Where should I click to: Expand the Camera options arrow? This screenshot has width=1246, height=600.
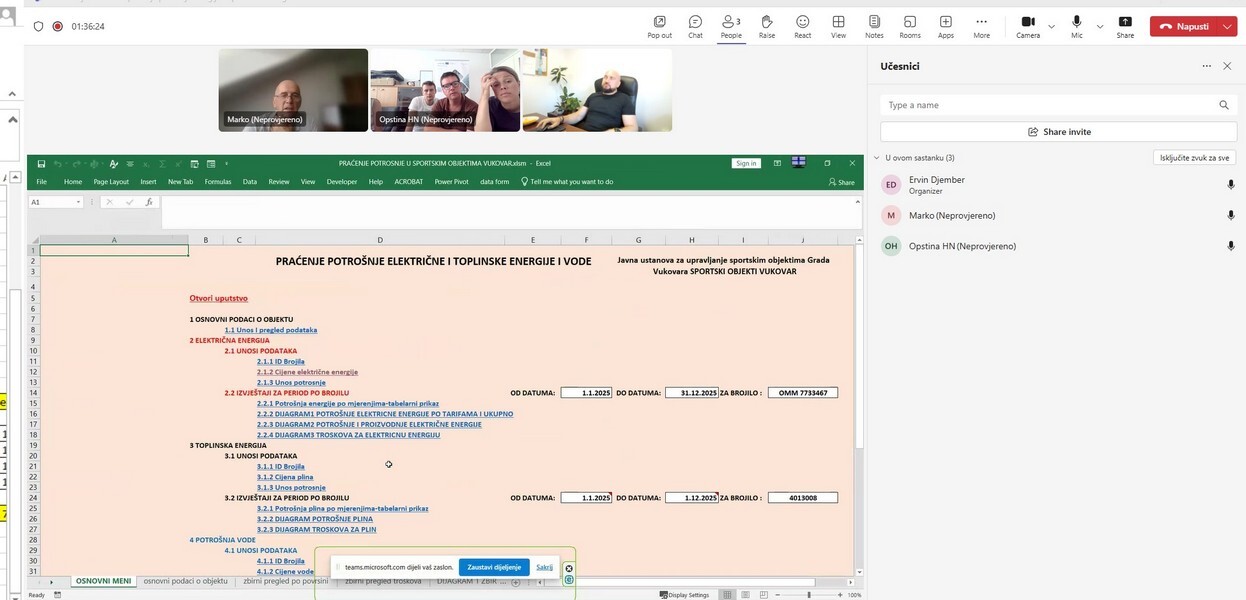click(x=1051, y=27)
